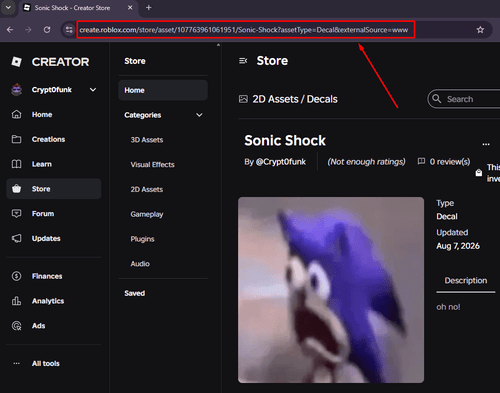The width and height of the screenshot is (500, 393).
Task: Click the All tools ellipsis icon
Action: coord(16,363)
